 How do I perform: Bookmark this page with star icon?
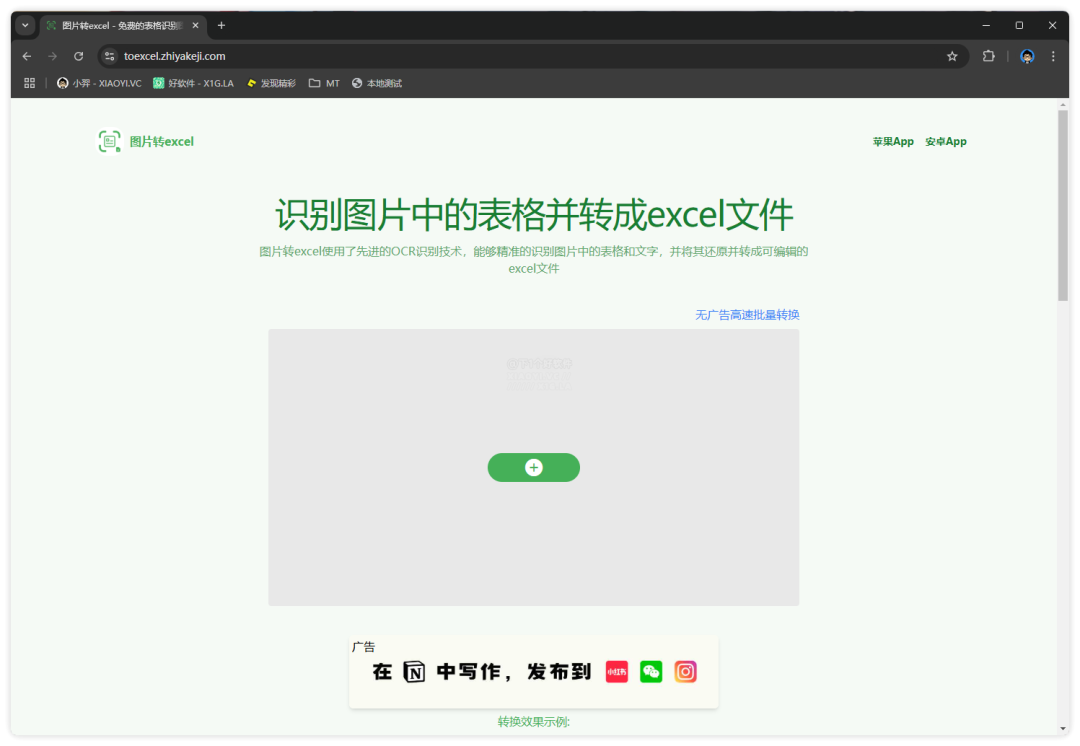(952, 56)
